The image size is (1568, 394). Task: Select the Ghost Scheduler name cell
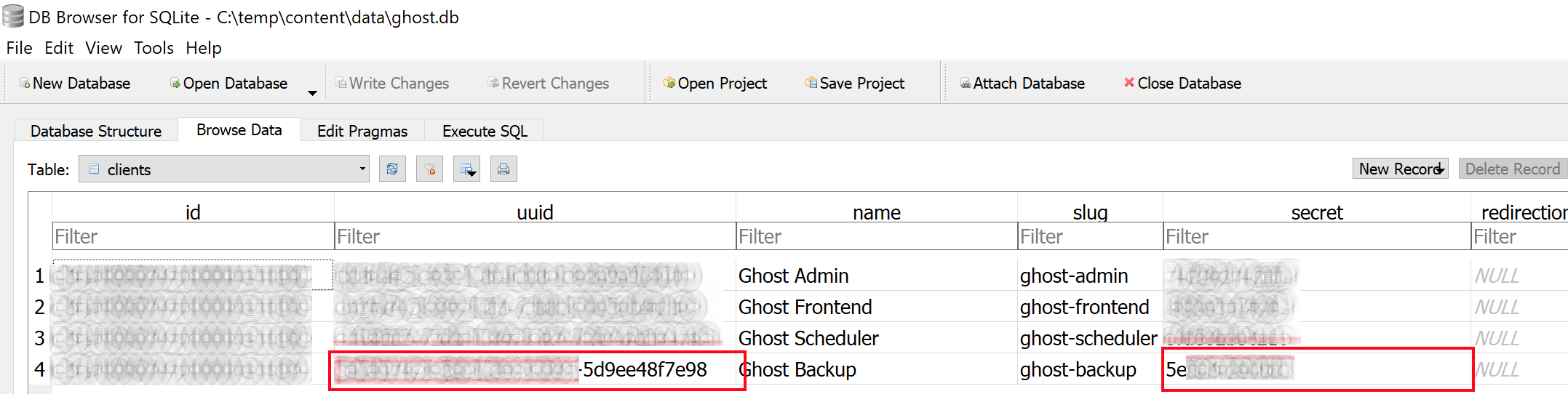877,338
